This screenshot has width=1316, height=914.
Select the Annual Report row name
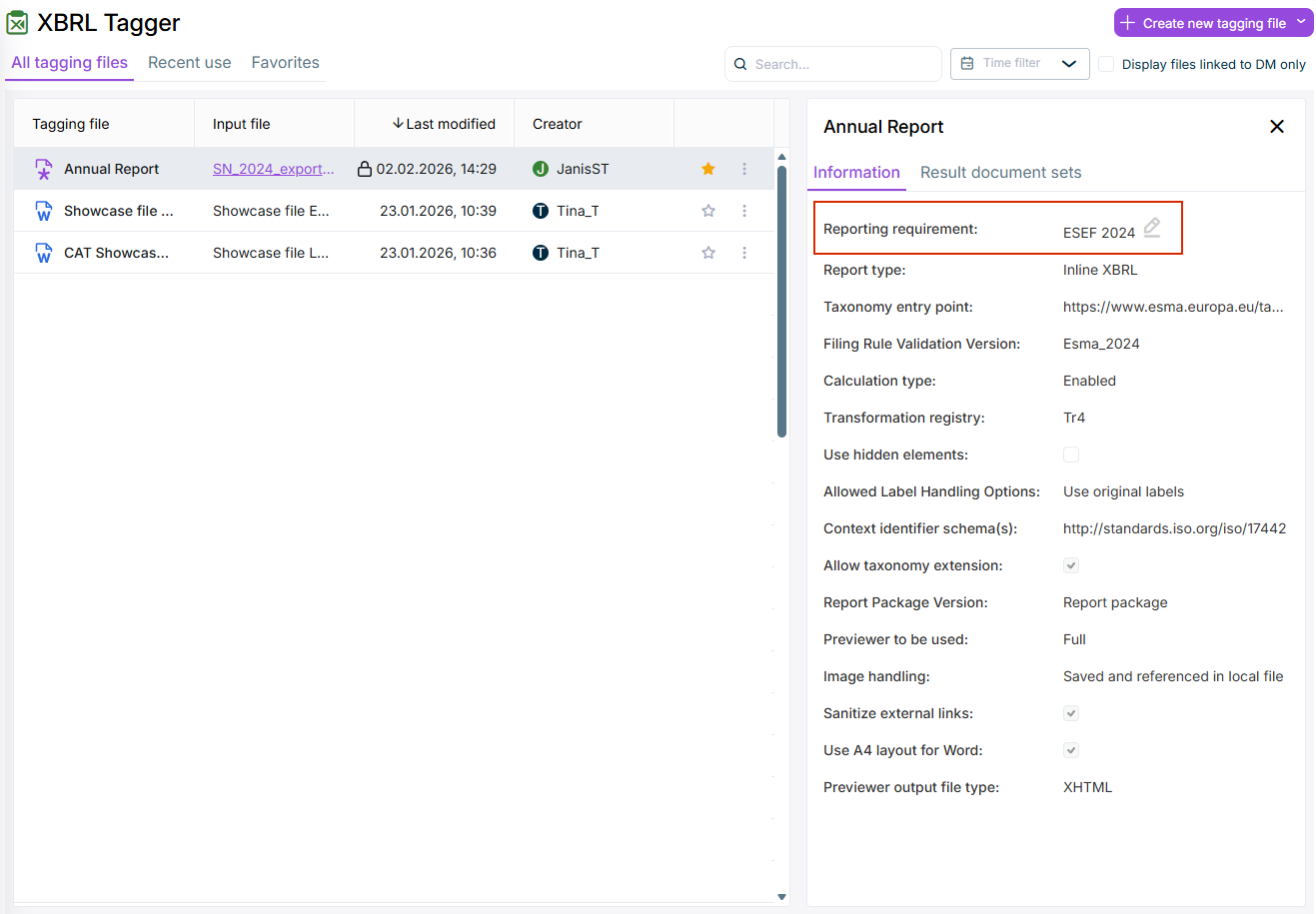(112, 169)
